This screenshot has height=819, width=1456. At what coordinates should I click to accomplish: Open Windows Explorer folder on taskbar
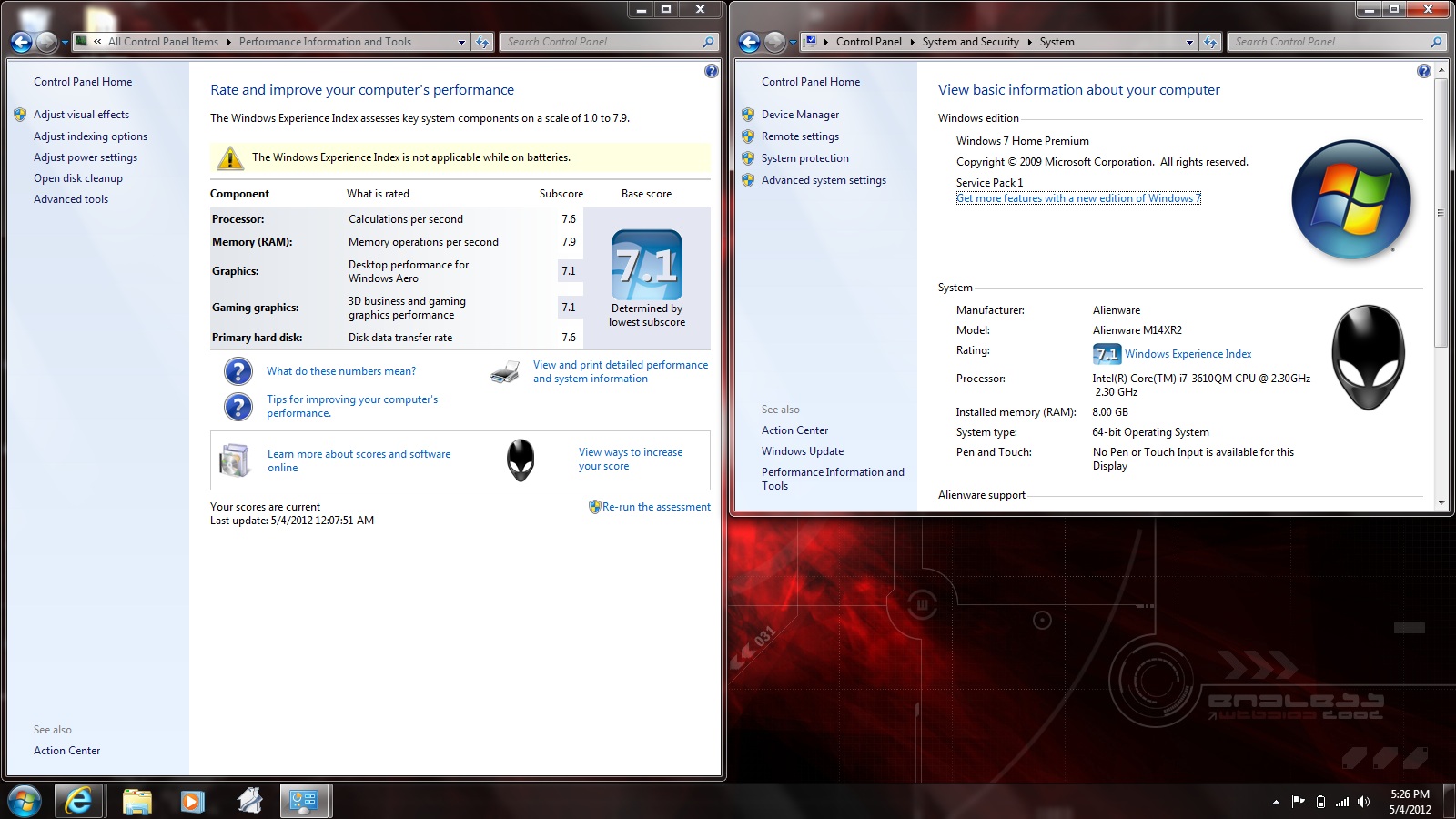(x=136, y=802)
